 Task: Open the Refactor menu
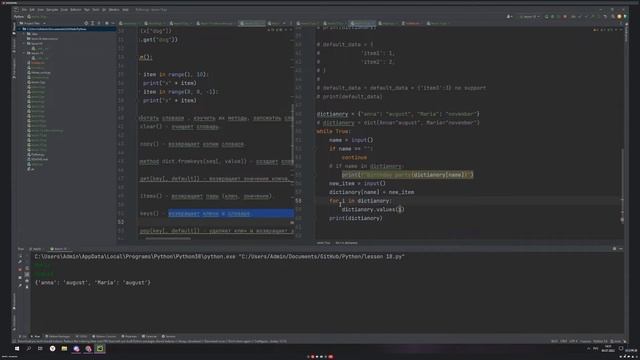(76, 9)
